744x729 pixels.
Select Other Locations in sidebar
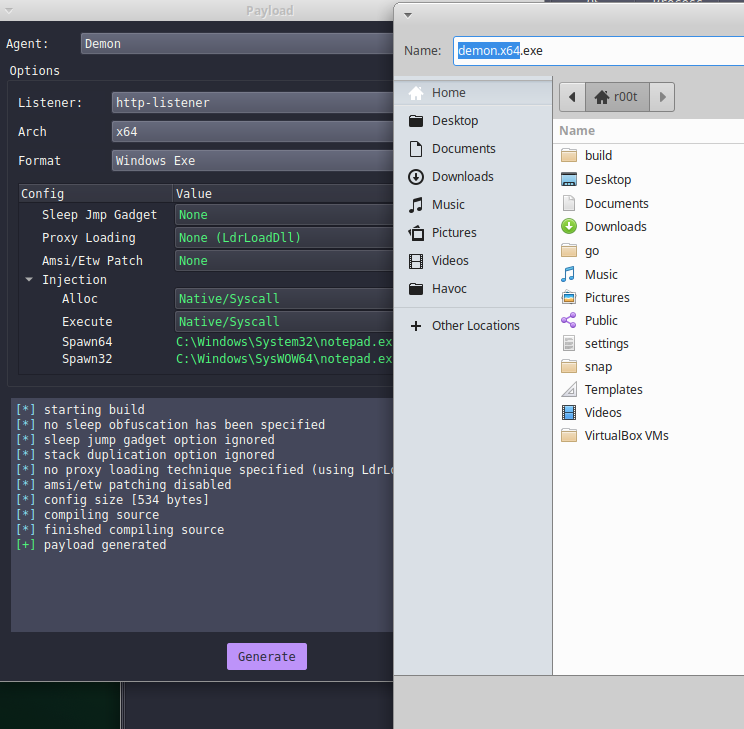pyautogui.click(x=473, y=326)
